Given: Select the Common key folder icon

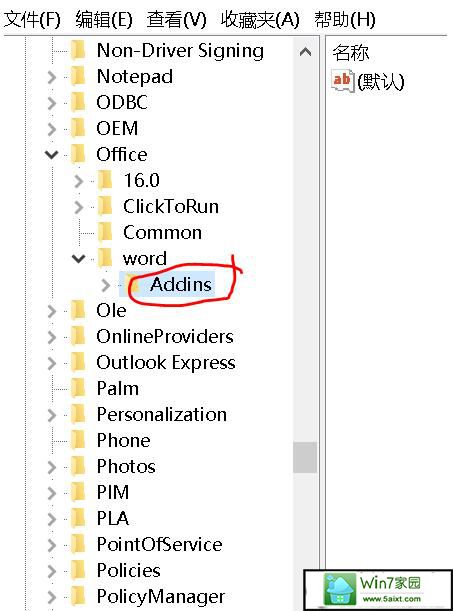Looking at the screenshot, I should [x=105, y=233].
